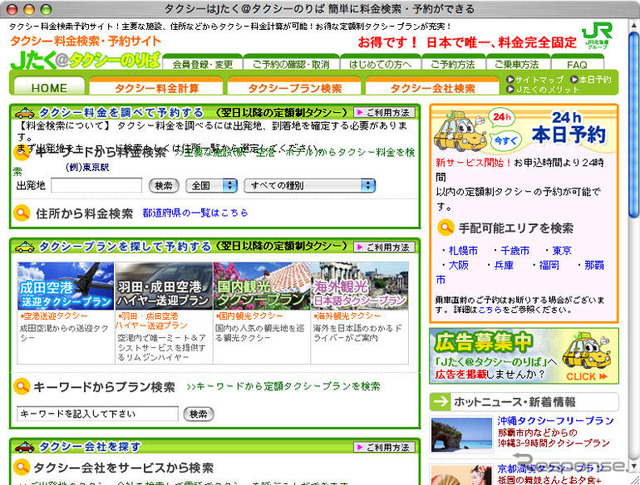The height and width of the screenshot is (485, 640).
Task: Click the 24h speech bubble icon
Action: [502, 117]
